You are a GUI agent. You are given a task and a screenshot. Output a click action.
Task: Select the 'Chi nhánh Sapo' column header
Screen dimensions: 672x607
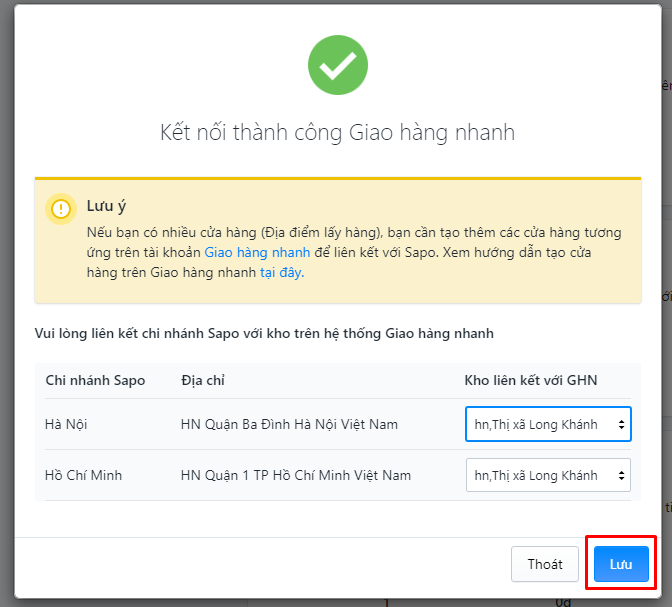[x=95, y=380]
